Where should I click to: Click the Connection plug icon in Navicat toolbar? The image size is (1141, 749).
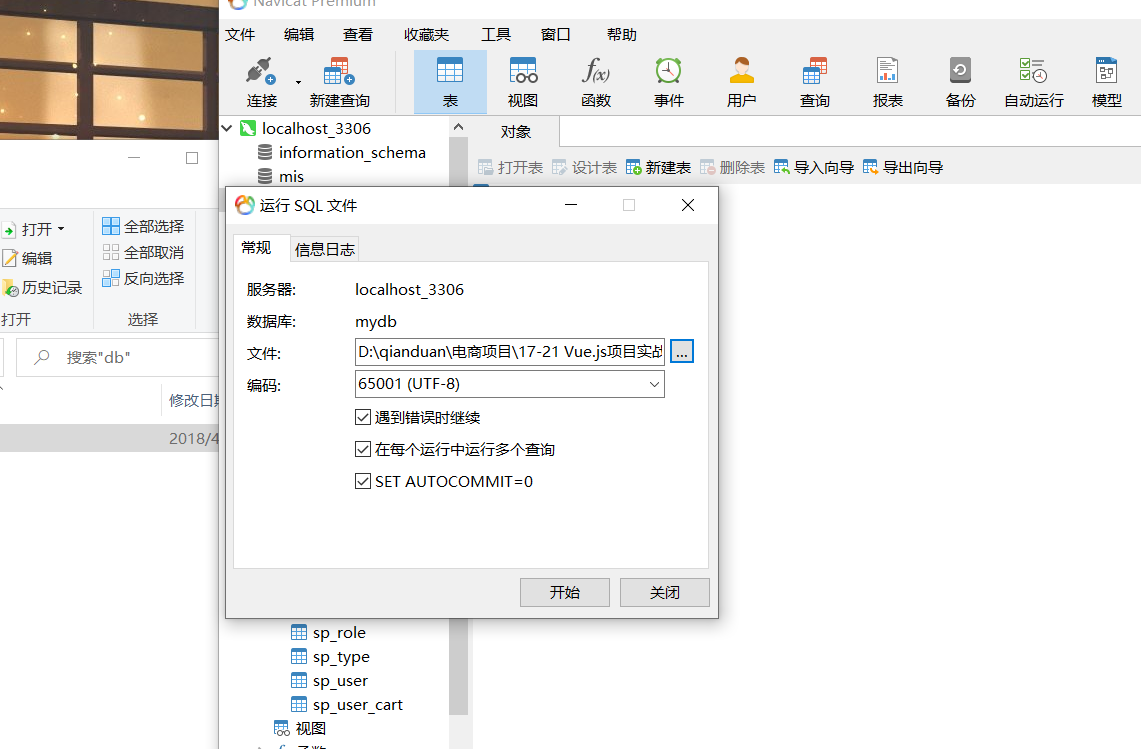click(x=261, y=72)
